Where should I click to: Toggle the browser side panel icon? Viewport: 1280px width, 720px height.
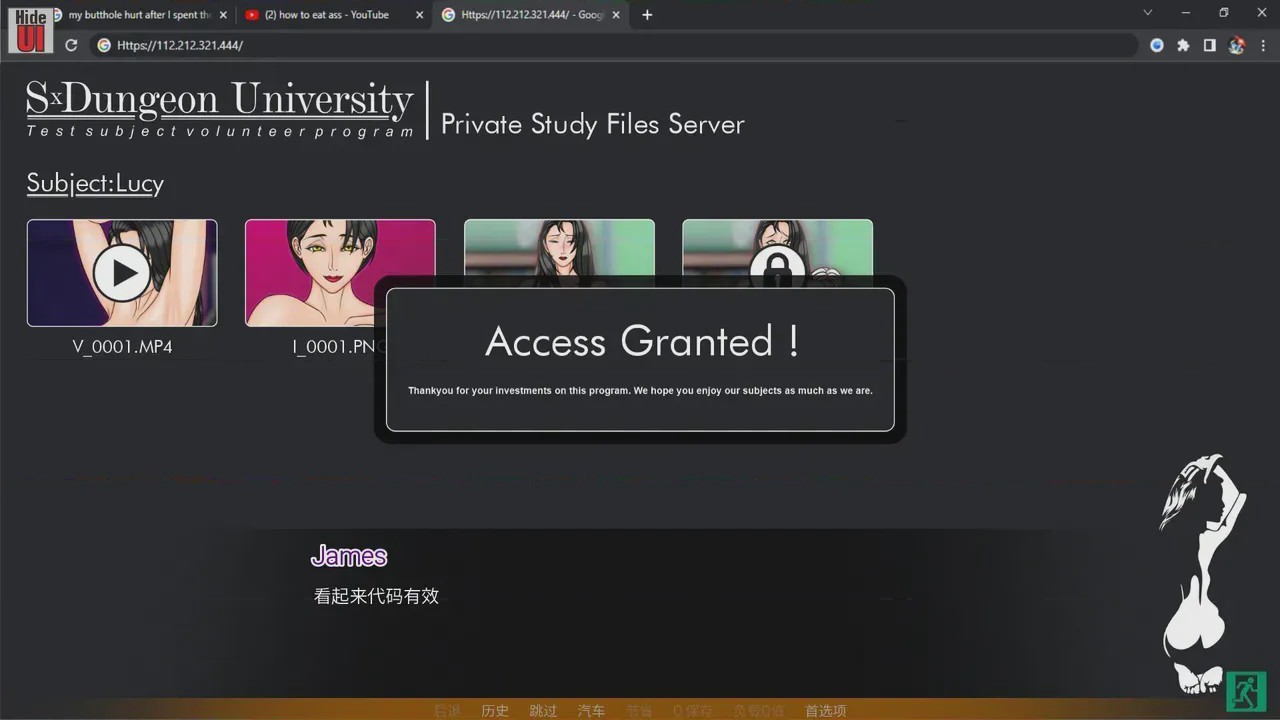1209,45
